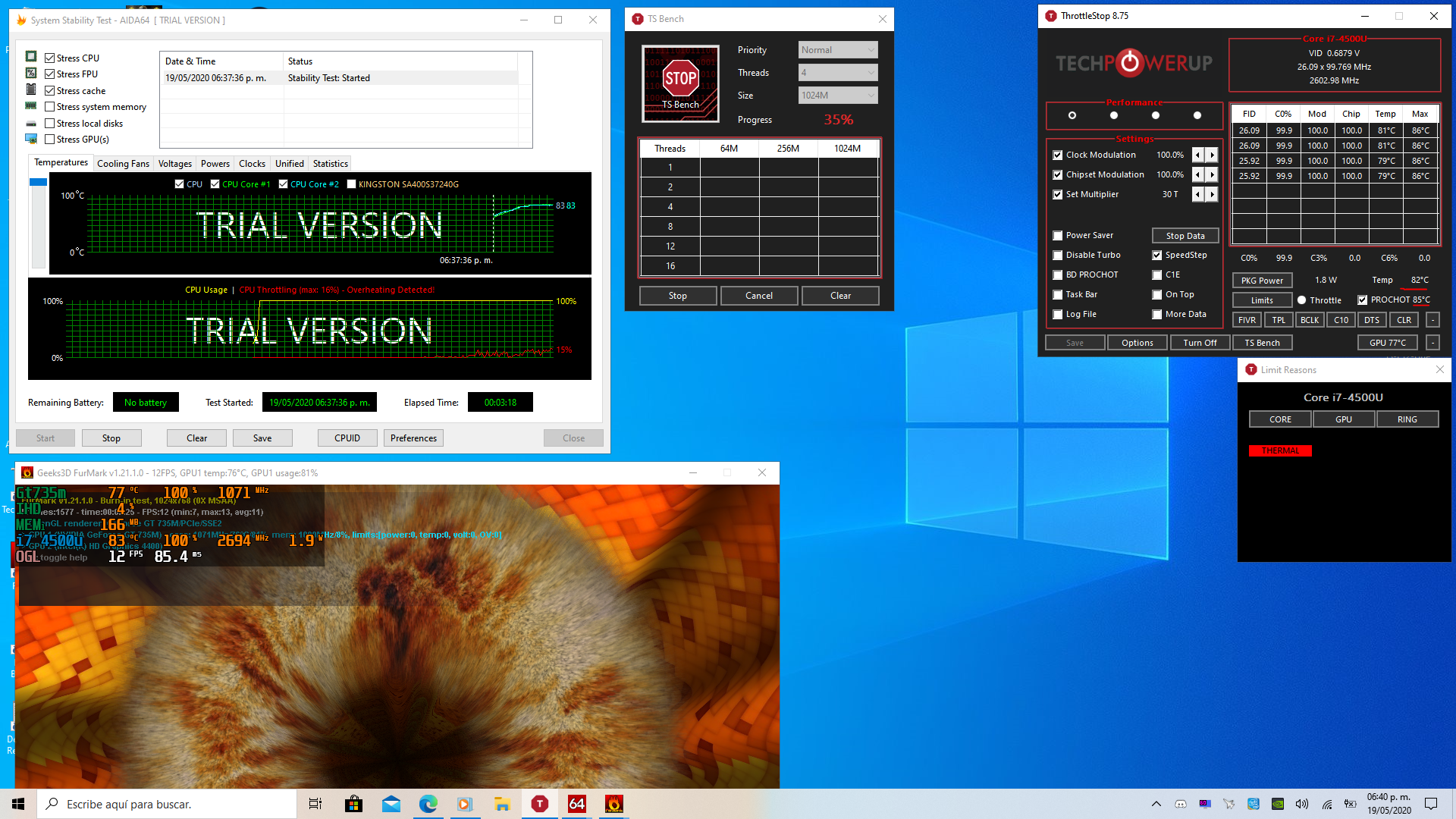Open Windows Start menu

[x=18, y=804]
